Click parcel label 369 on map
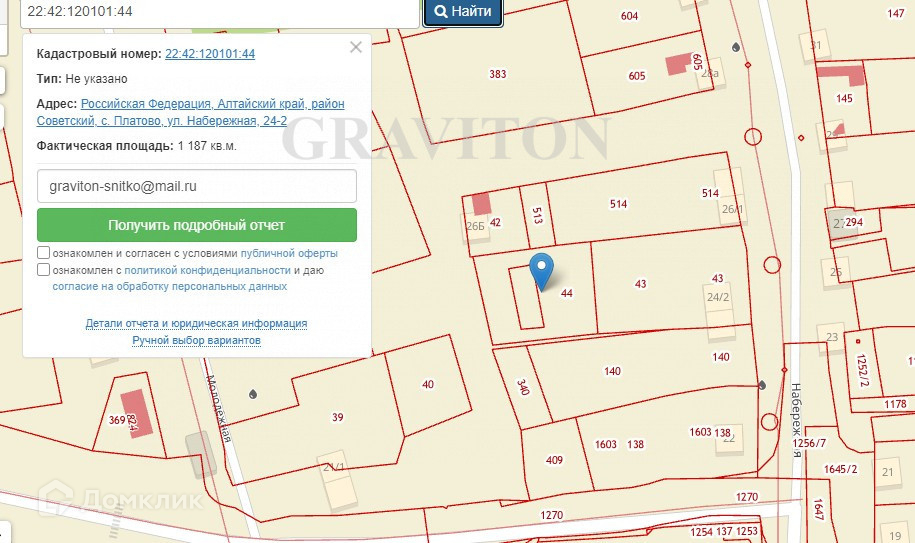The height and width of the screenshot is (543, 915). [117, 420]
